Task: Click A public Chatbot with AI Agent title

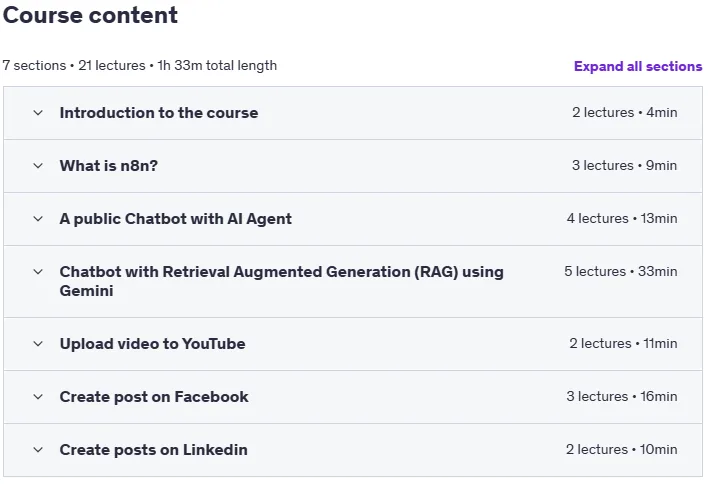Action: tap(175, 218)
